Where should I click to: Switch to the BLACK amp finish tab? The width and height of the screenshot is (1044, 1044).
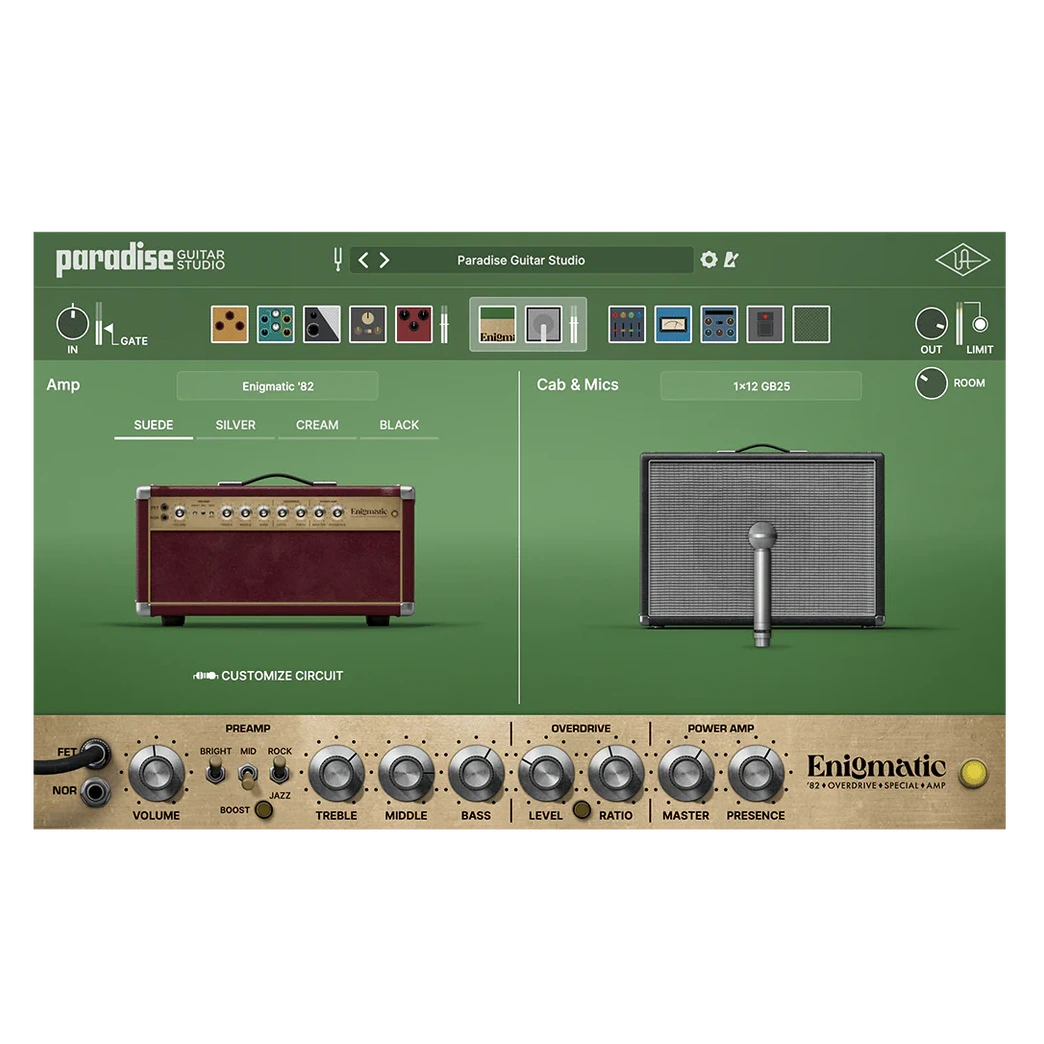399,426
